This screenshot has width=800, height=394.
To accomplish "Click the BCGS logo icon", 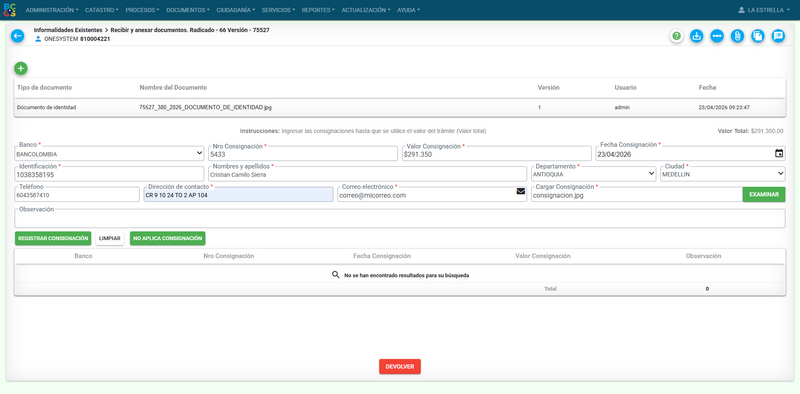I will pos(9,10).
